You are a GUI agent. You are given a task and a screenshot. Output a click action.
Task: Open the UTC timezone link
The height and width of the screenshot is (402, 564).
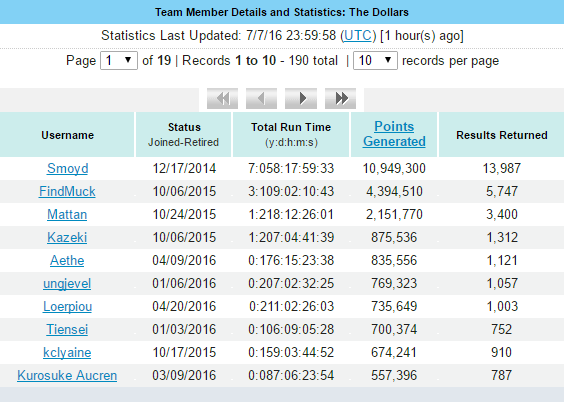point(358,36)
